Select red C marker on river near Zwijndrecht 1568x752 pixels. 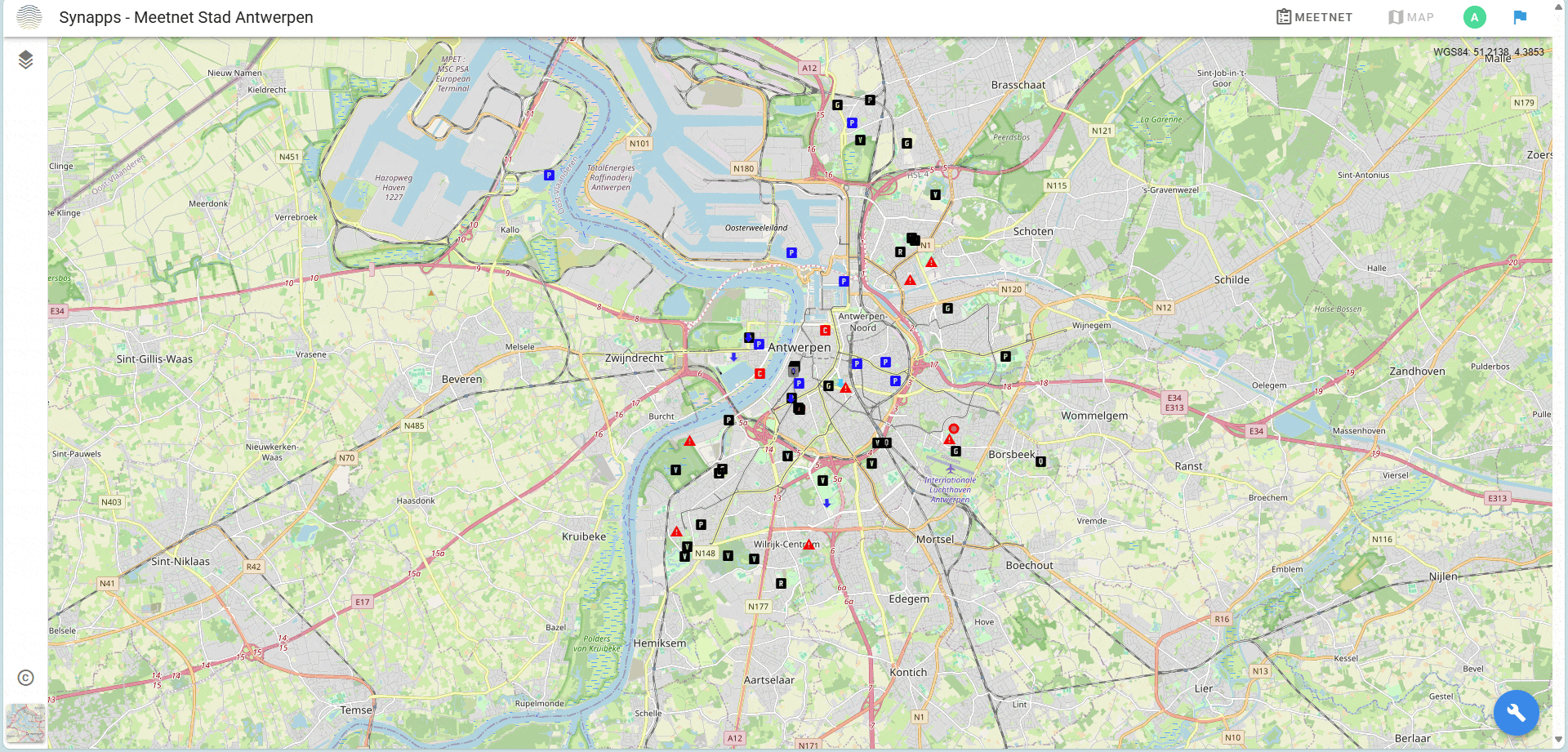759,374
